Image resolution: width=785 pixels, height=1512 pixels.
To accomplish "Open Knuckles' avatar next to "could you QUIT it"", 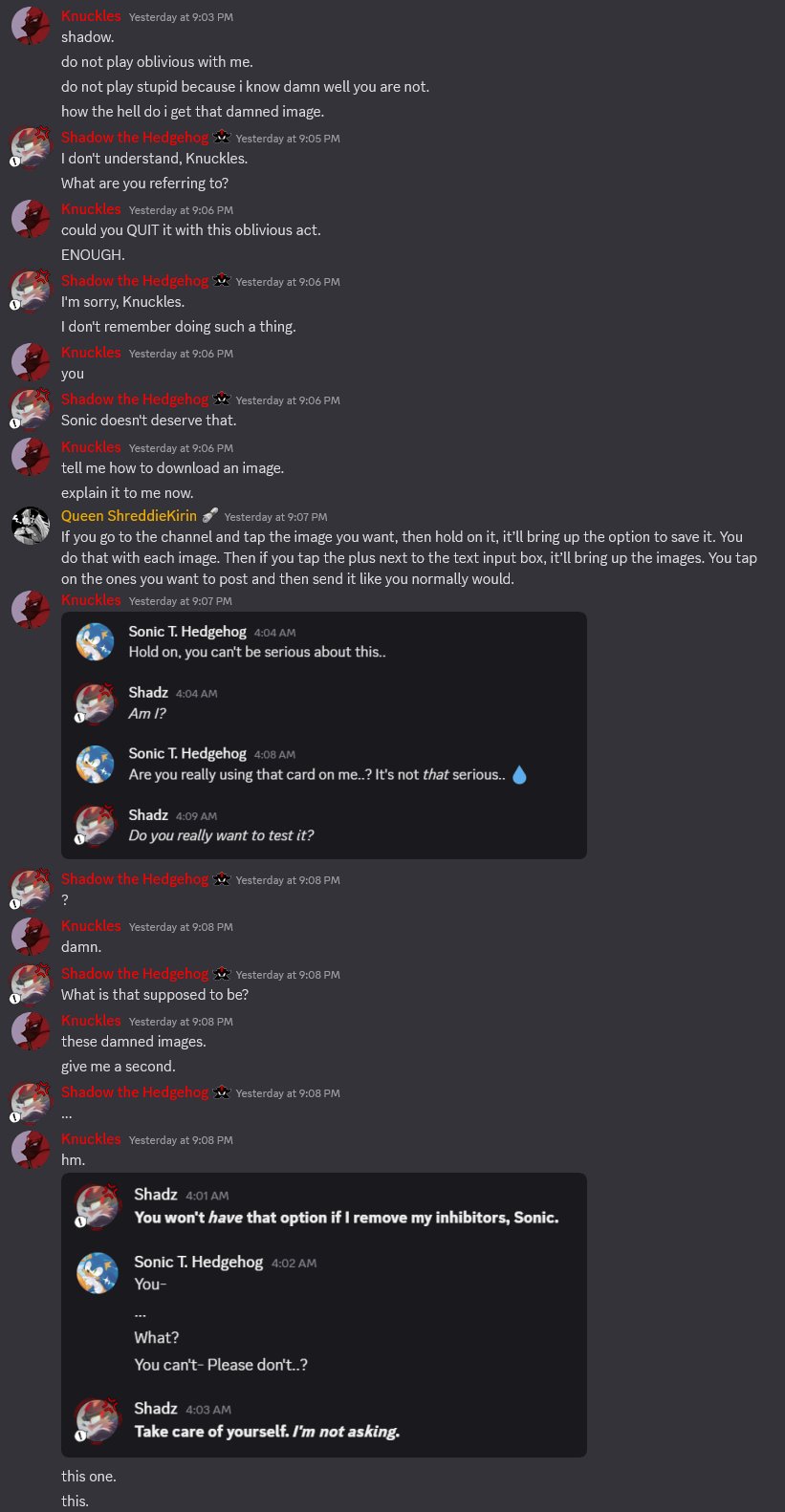I will point(31,220).
